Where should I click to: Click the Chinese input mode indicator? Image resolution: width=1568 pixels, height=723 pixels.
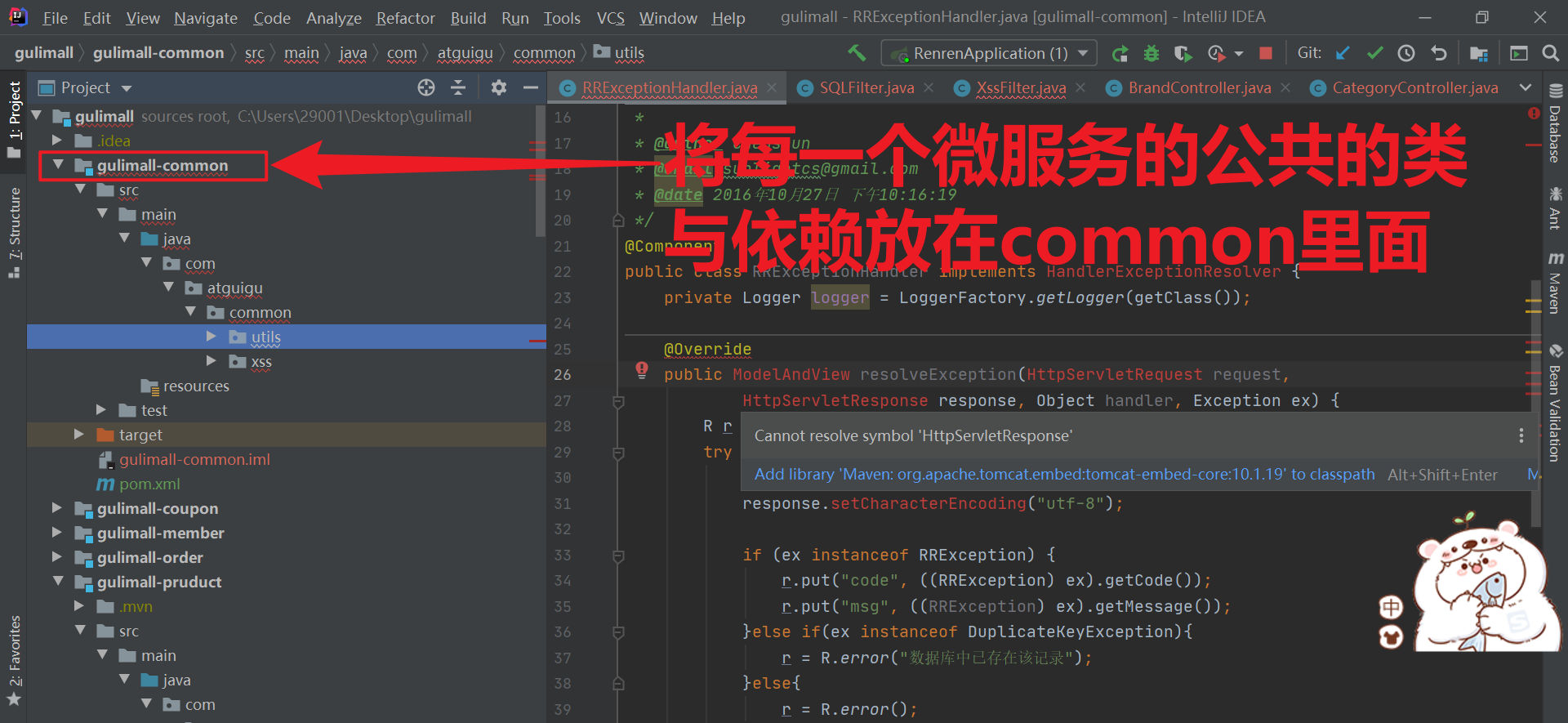tap(1391, 607)
